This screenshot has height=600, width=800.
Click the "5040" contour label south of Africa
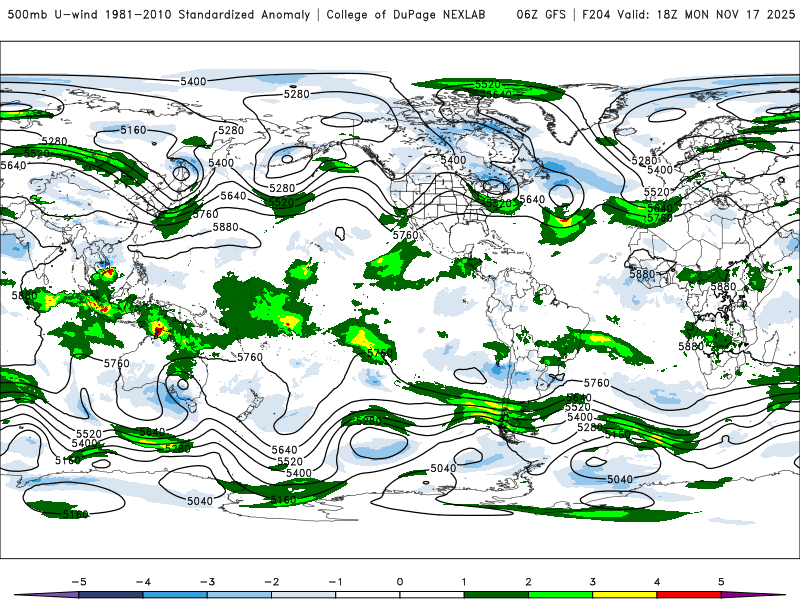620,479
